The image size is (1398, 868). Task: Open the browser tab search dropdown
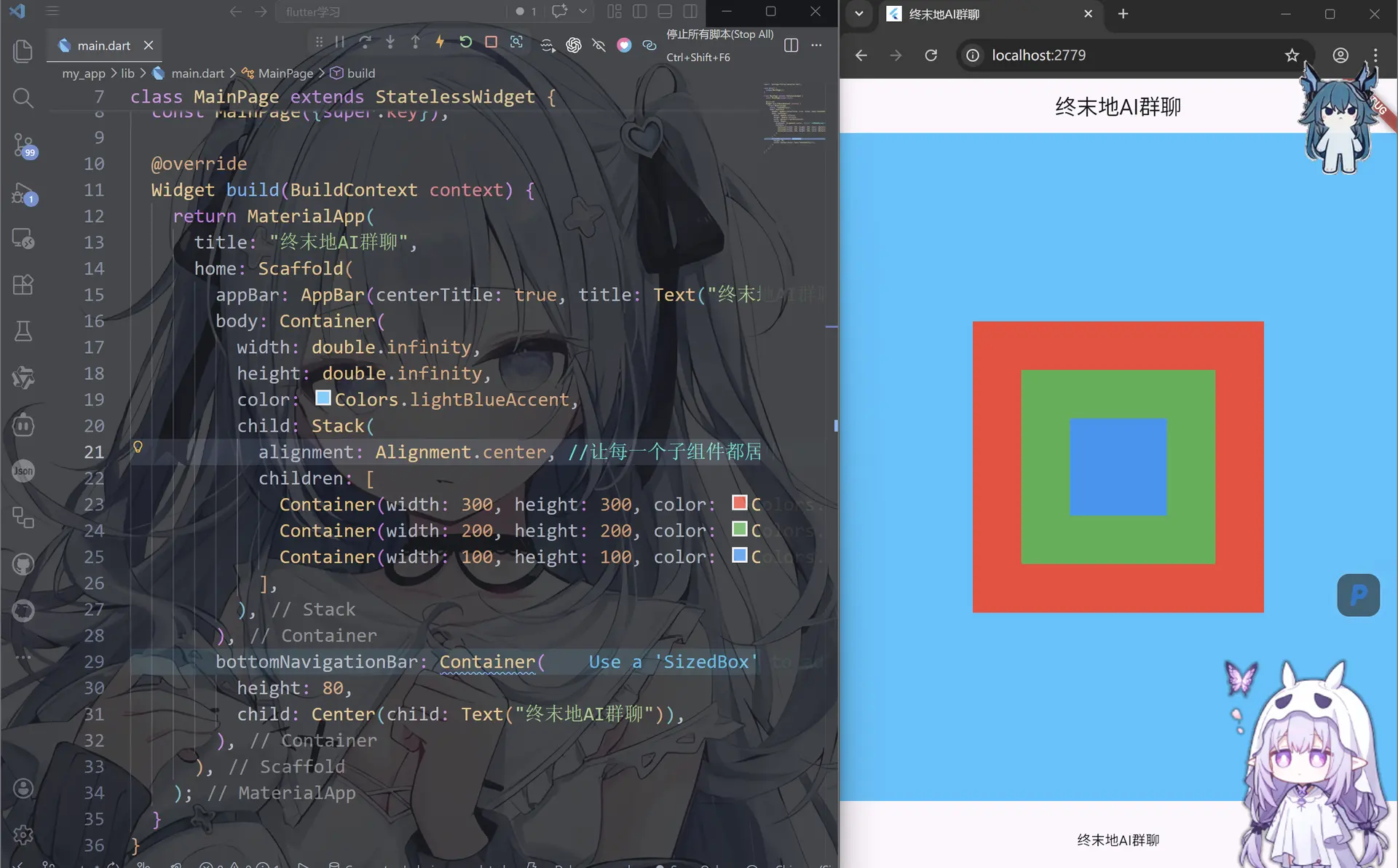(x=859, y=14)
